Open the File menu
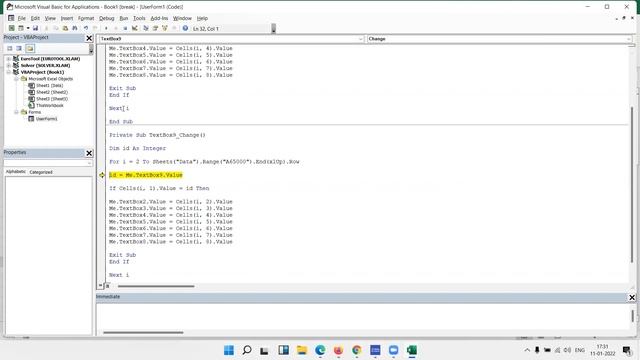The height and width of the screenshot is (360, 640). (21, 18)
